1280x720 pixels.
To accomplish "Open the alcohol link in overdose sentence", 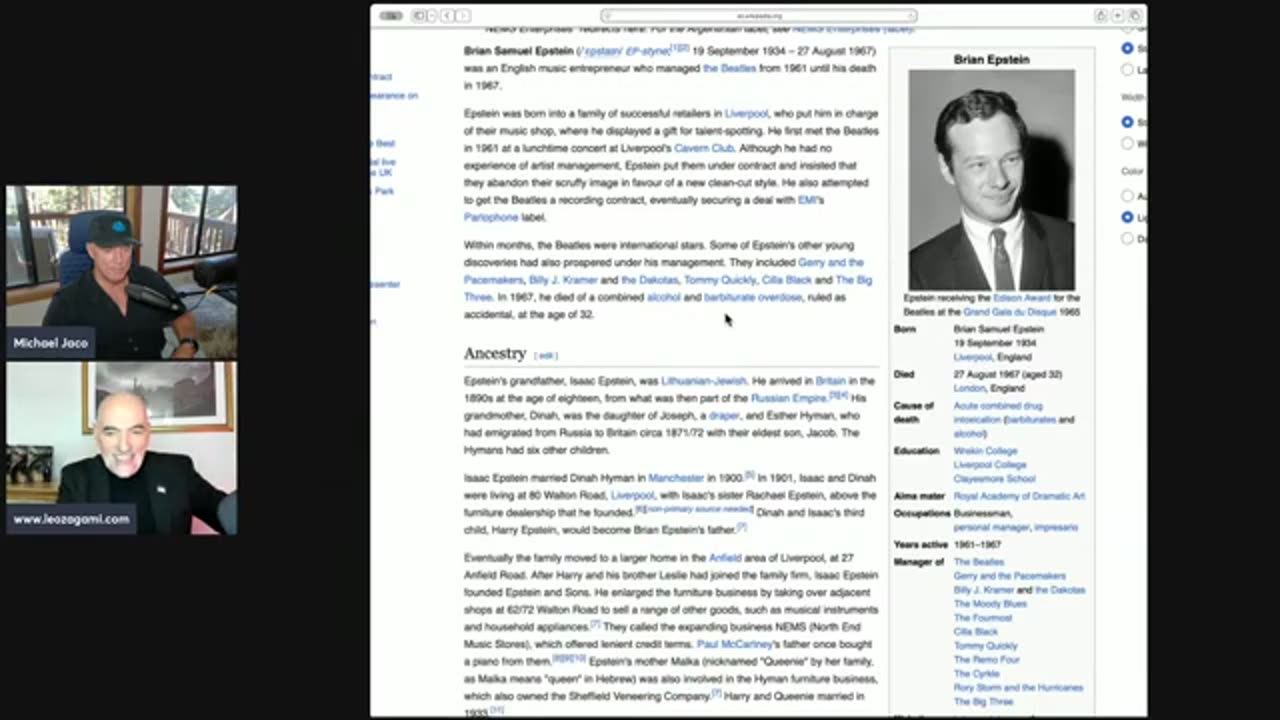I will [x=663, y=297].
